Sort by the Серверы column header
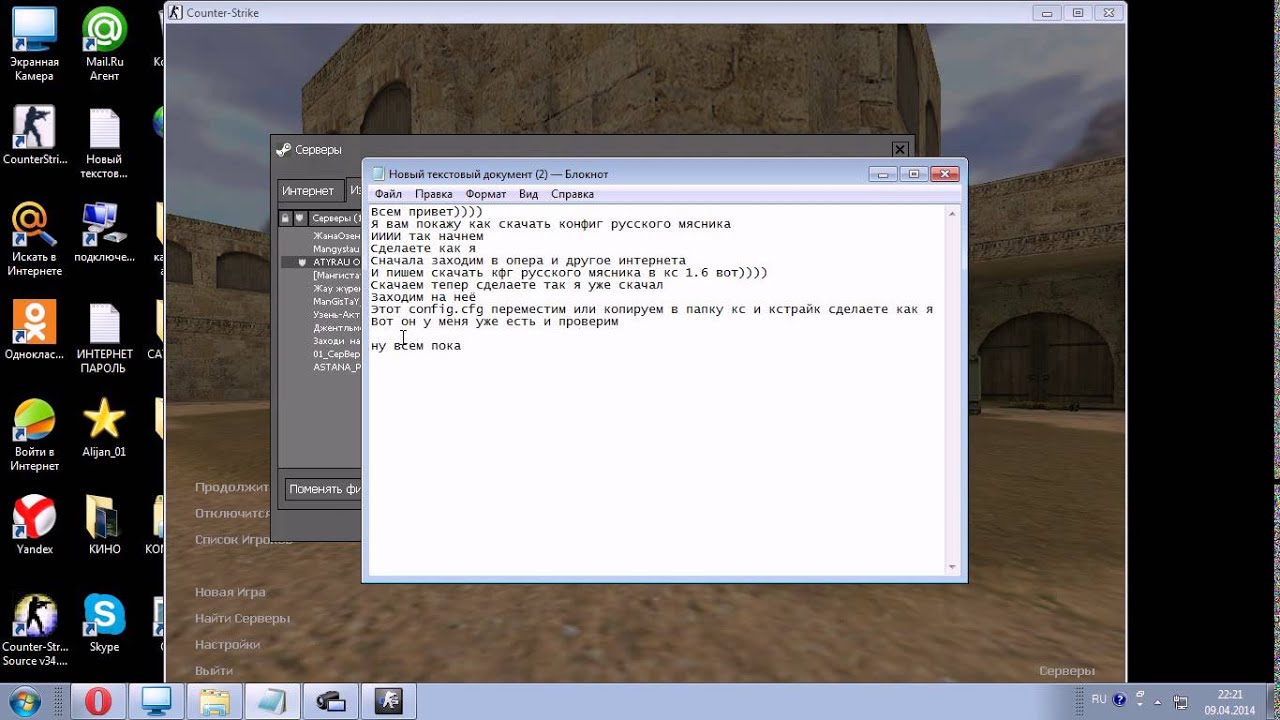 (335, 218)
